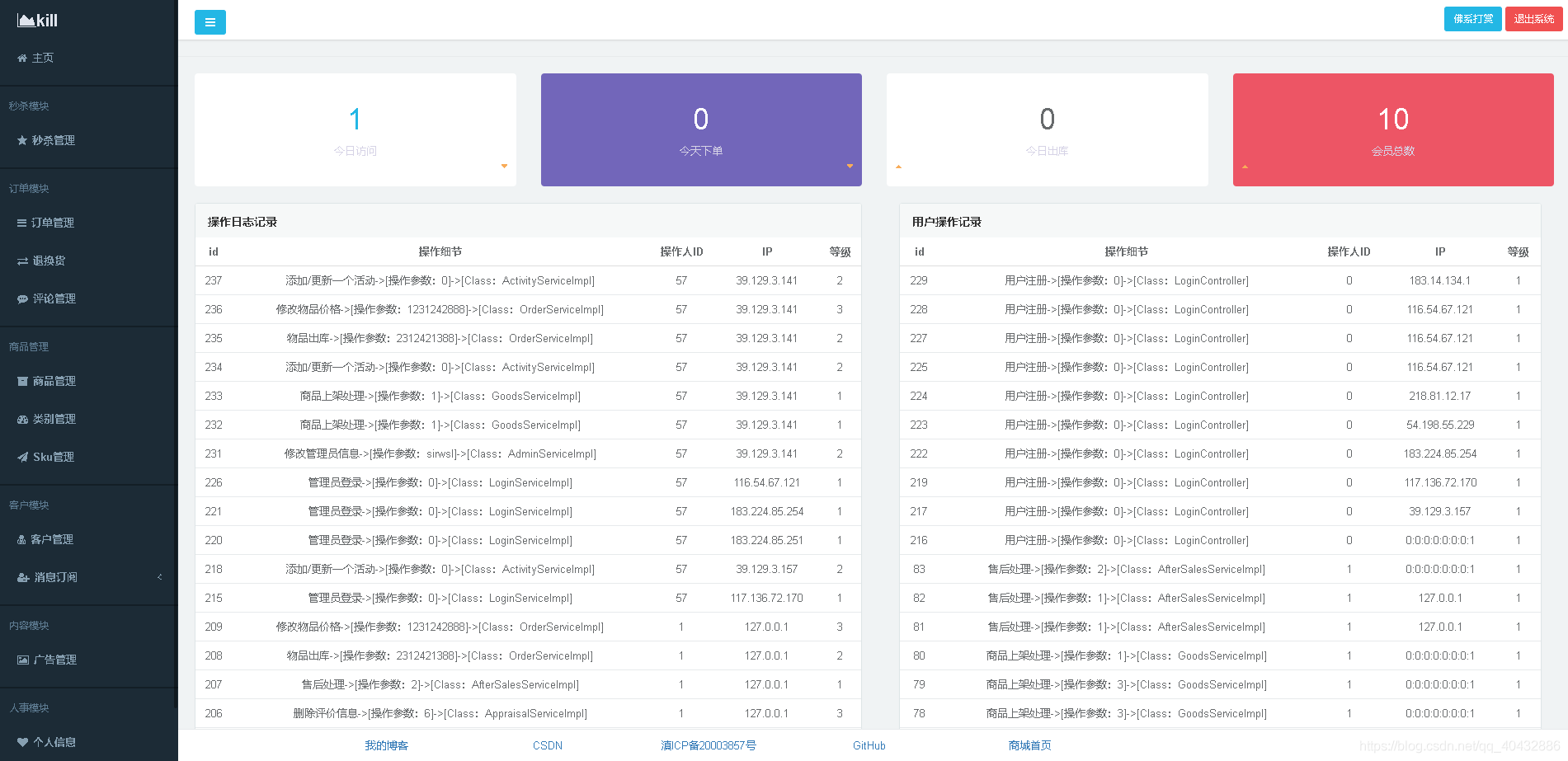Click the hamburger menu toggle button
The image size is (1568, 761).
(x=210, y=22)
